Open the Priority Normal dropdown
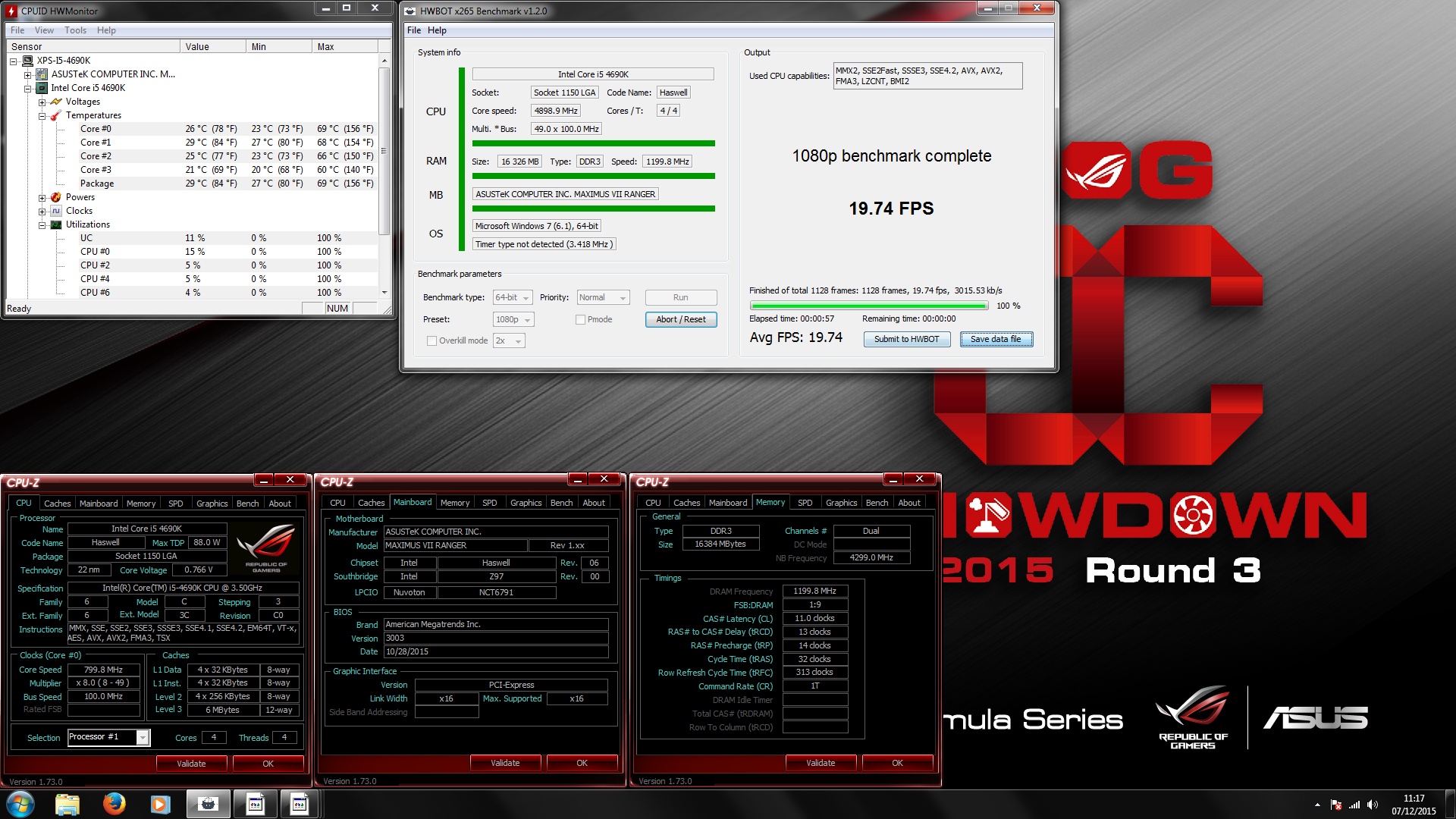This screenshot has width=1456, height=819. [x=603, y=298]
